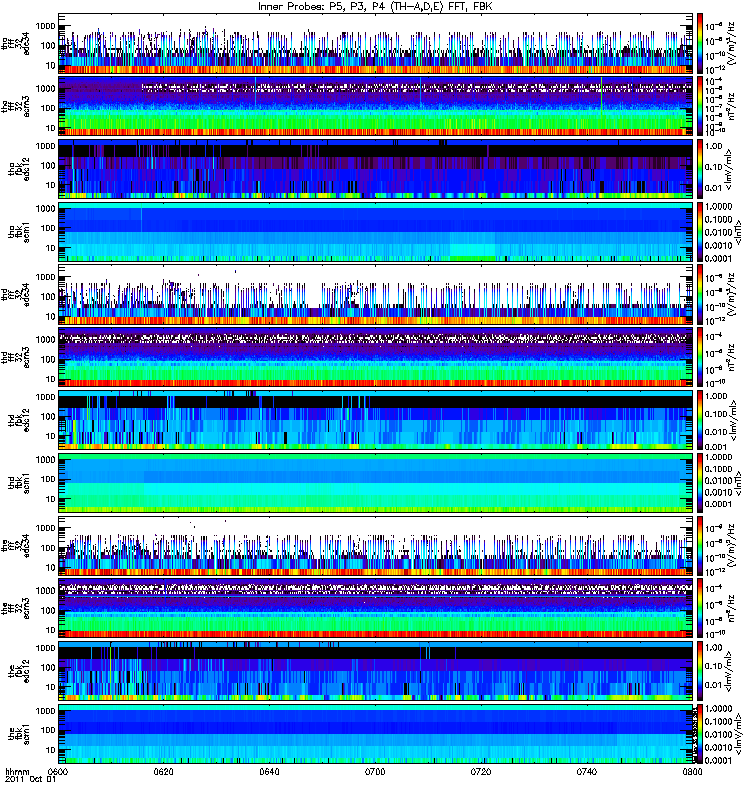Click the '2011 Oct 01' date label
750x800 pixels.
(x=30, y=780)
